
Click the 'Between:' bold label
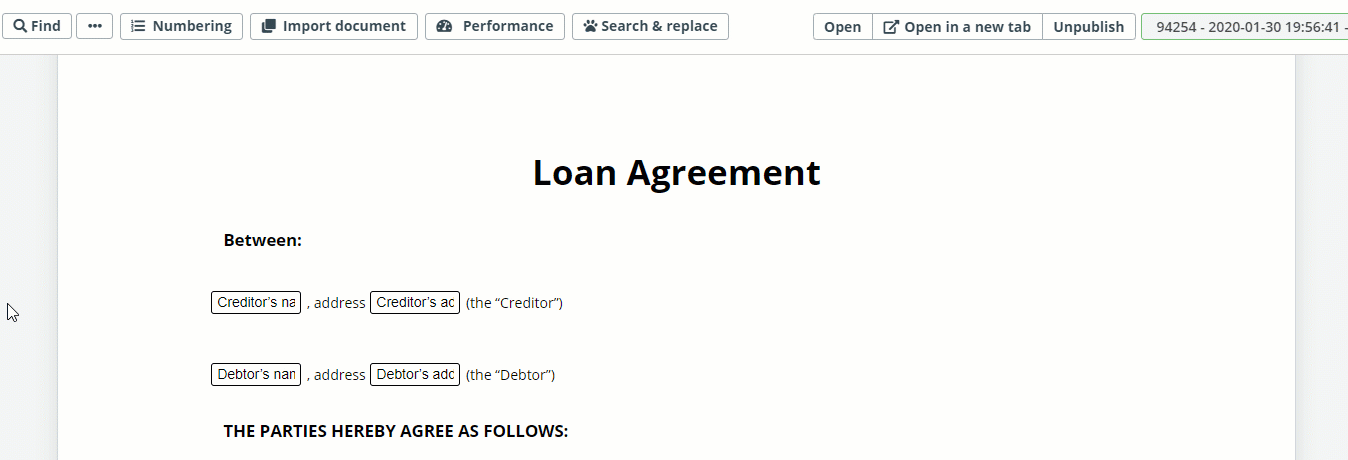[263, 240]
